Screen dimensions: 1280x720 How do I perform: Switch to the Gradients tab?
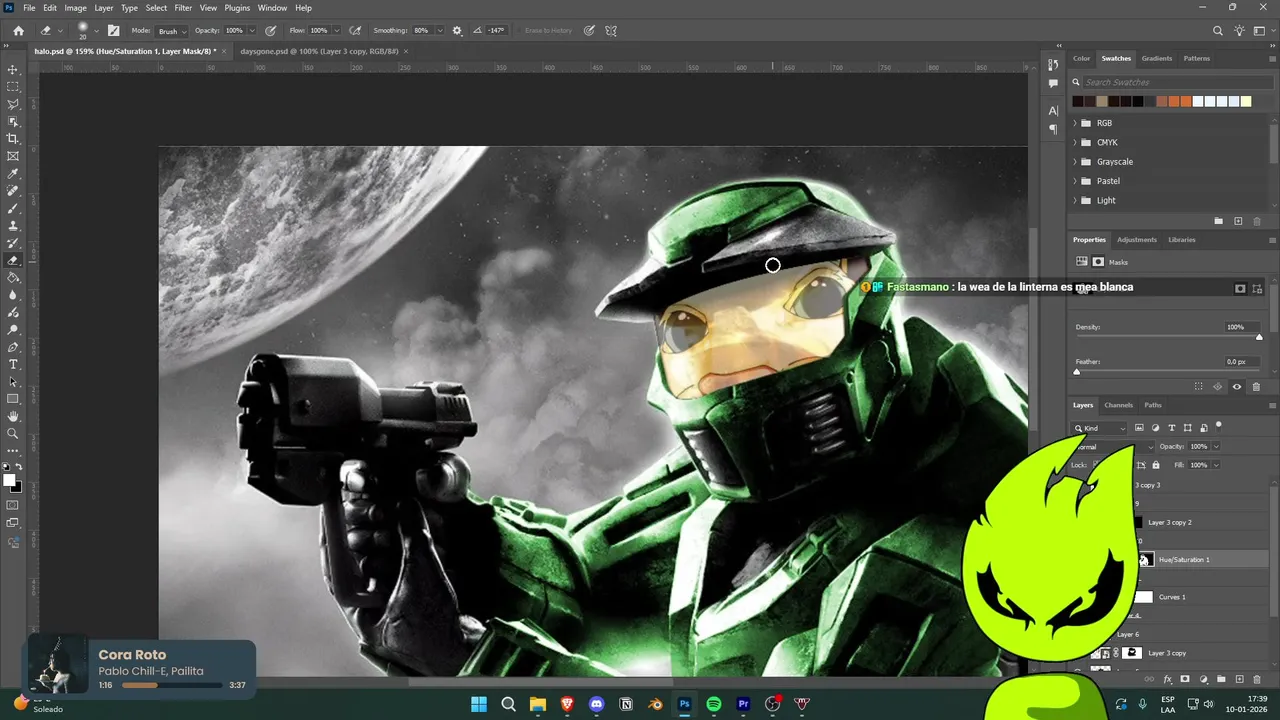tap(1157, 58)
